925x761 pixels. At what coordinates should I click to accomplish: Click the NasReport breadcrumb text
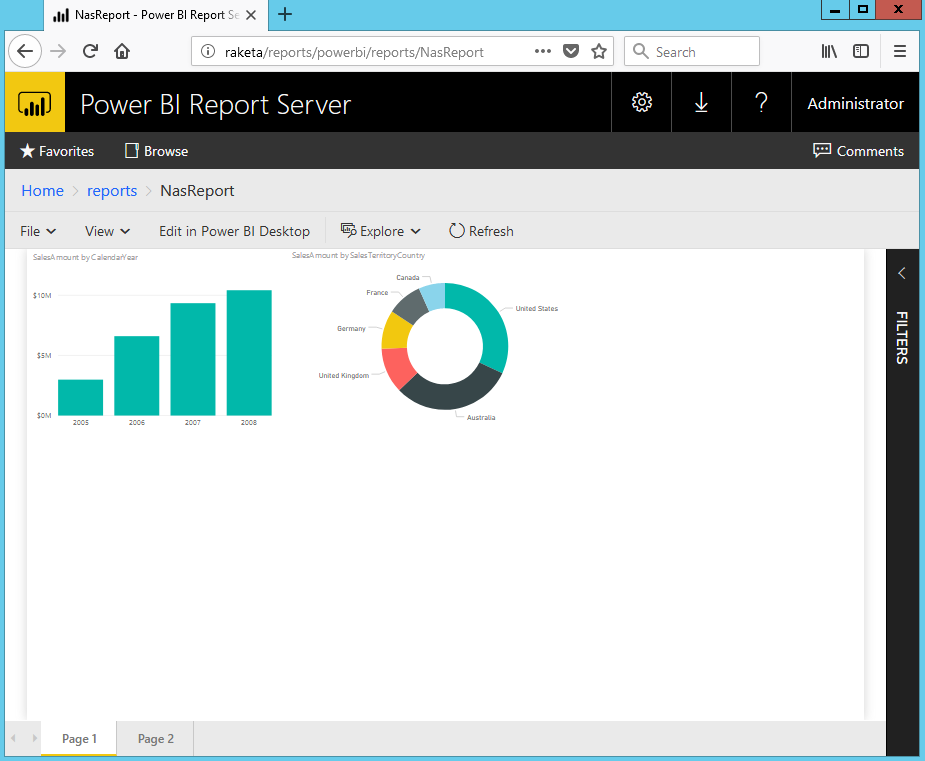(x=197, y=191)
